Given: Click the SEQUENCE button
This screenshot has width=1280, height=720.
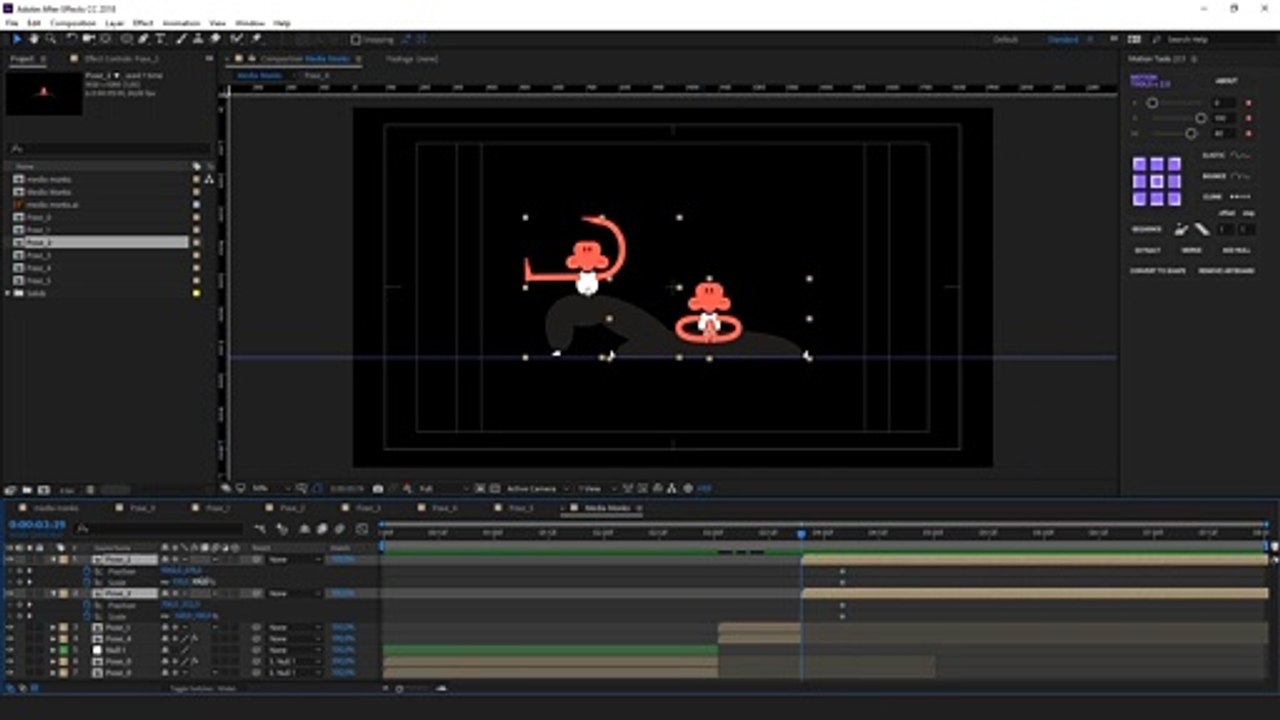Looking at the screenshot, I should pos(1147,229).
